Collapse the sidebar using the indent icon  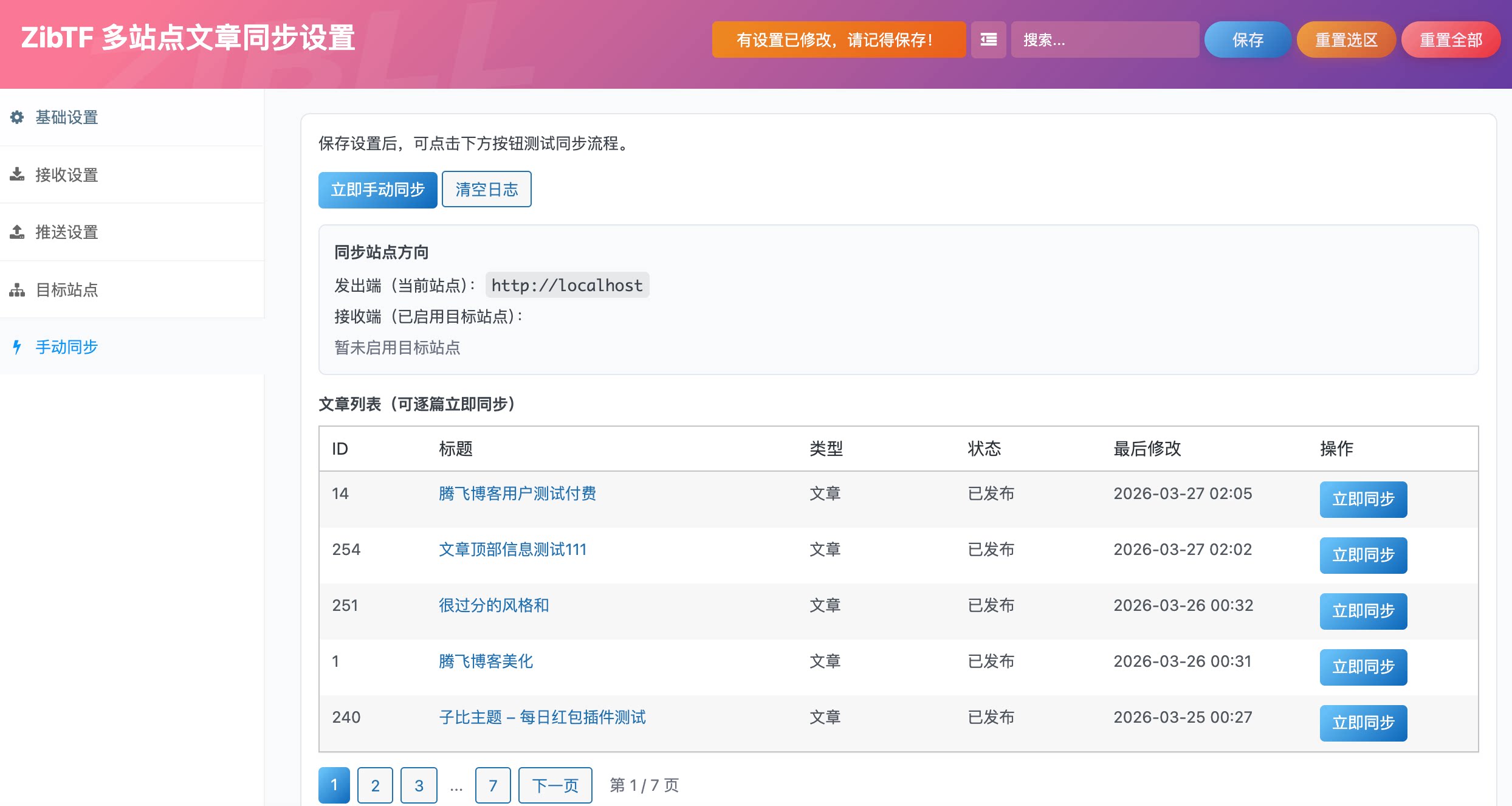[x=988, y=39]
